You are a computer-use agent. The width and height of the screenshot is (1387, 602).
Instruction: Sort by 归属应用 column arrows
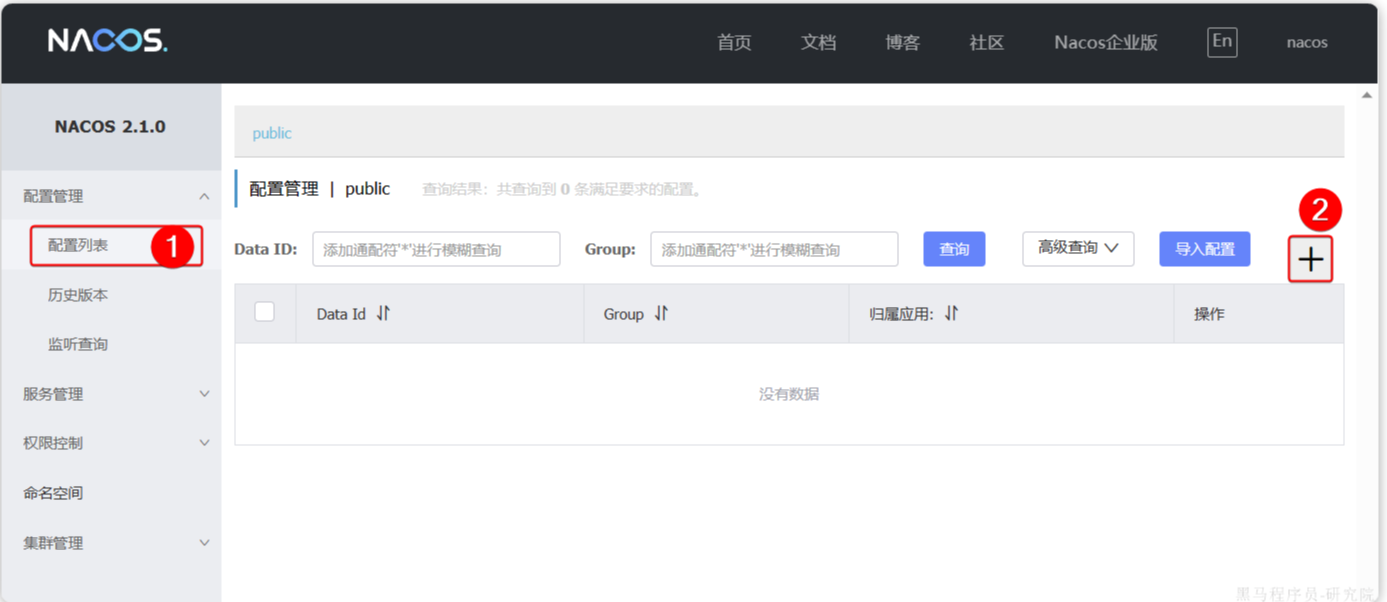click(951, 314)
